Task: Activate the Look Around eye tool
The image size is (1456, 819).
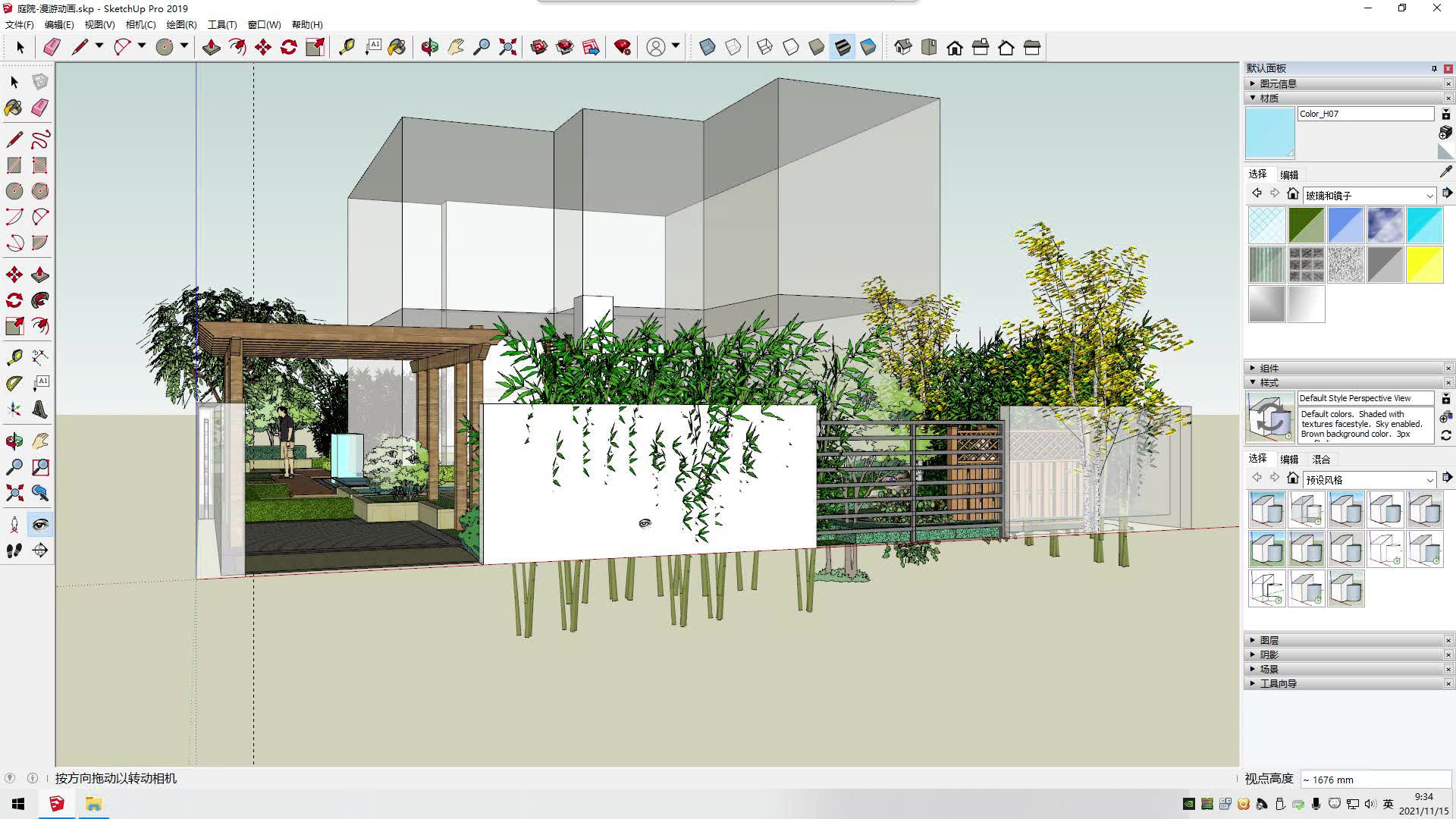Action: tap(40, 524)
